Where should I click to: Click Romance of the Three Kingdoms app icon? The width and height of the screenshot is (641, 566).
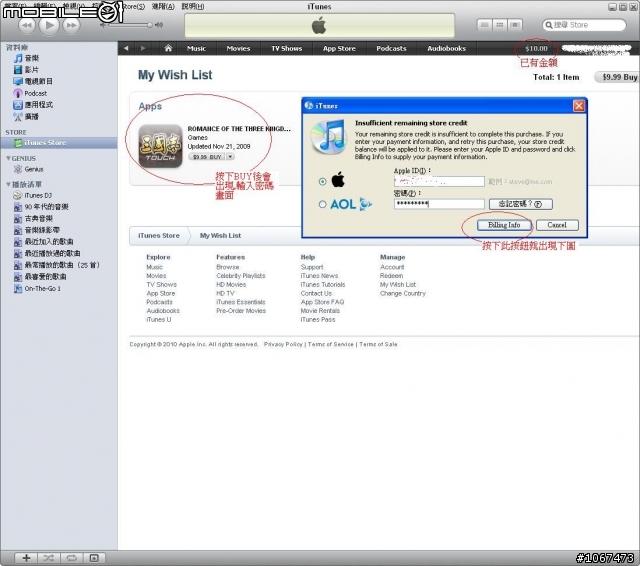pos(160,146)
